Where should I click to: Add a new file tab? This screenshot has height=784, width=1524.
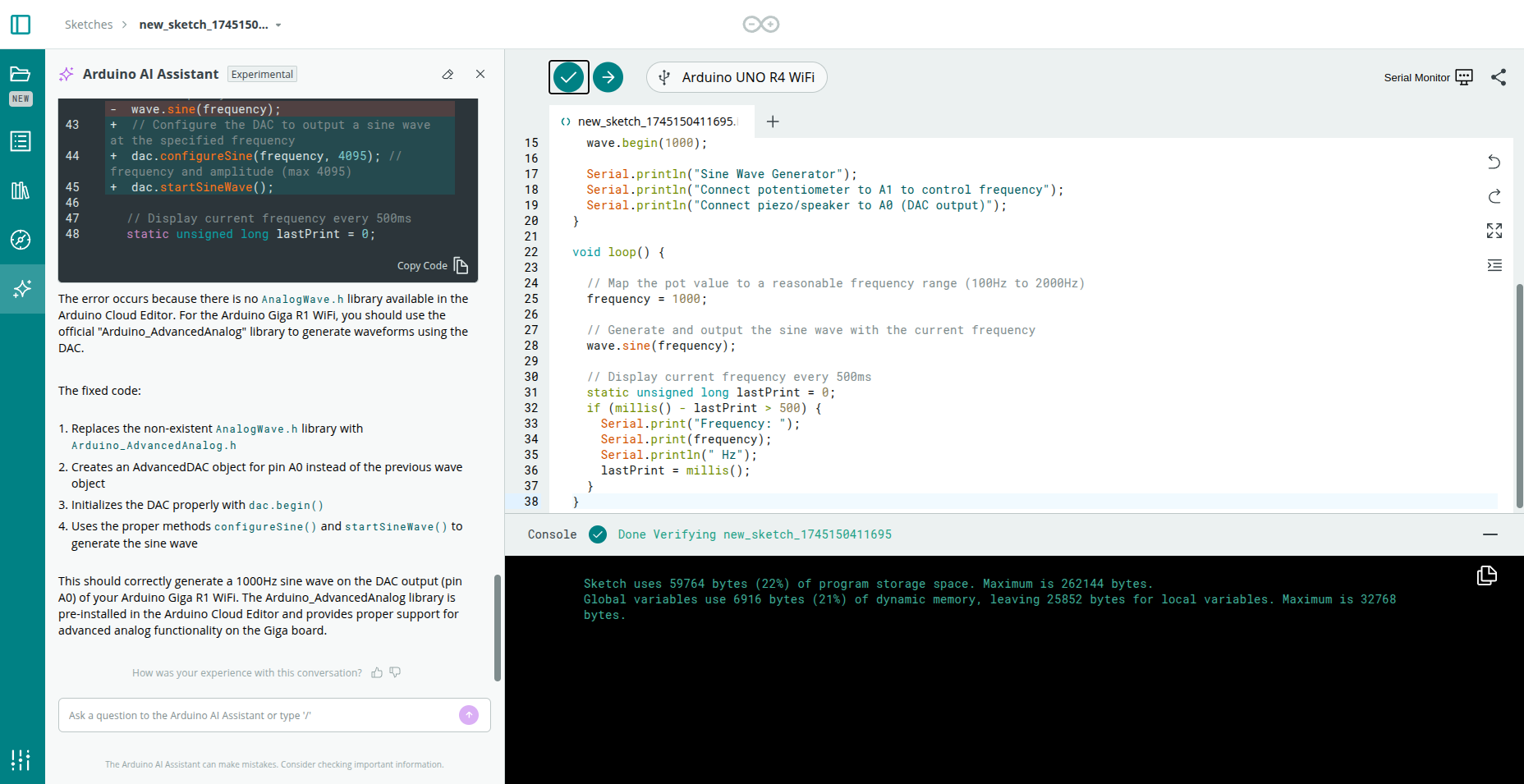(x=772, y=121)
